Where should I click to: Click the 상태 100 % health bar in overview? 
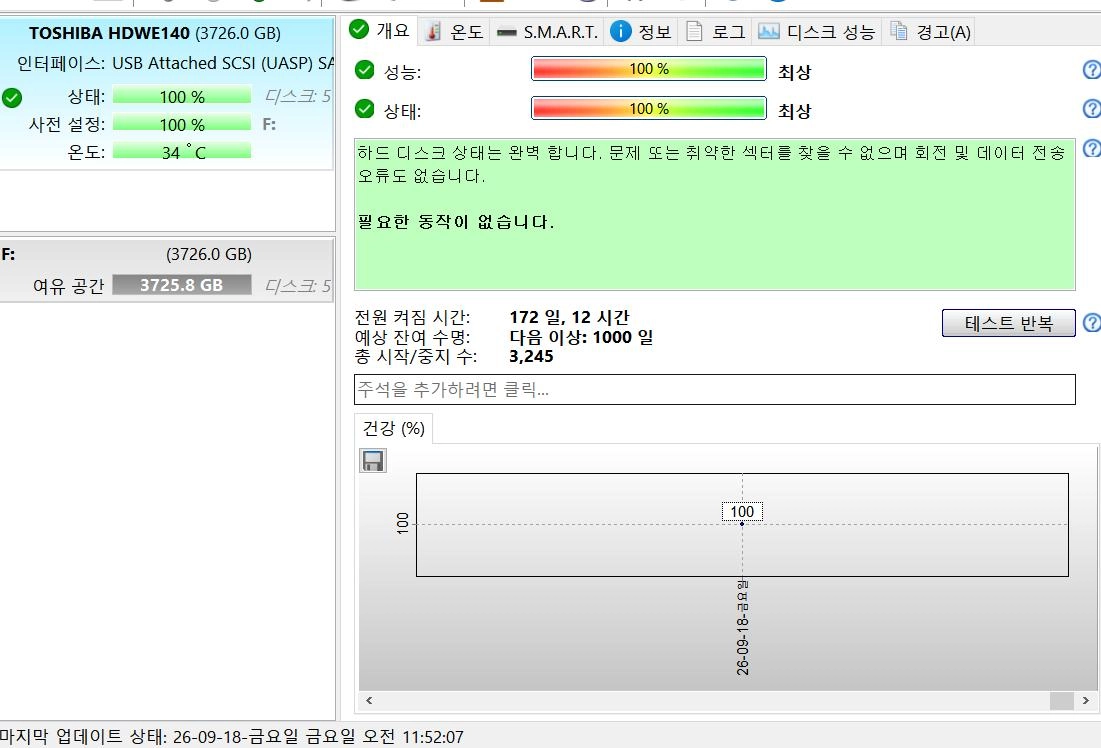point(649,109)
